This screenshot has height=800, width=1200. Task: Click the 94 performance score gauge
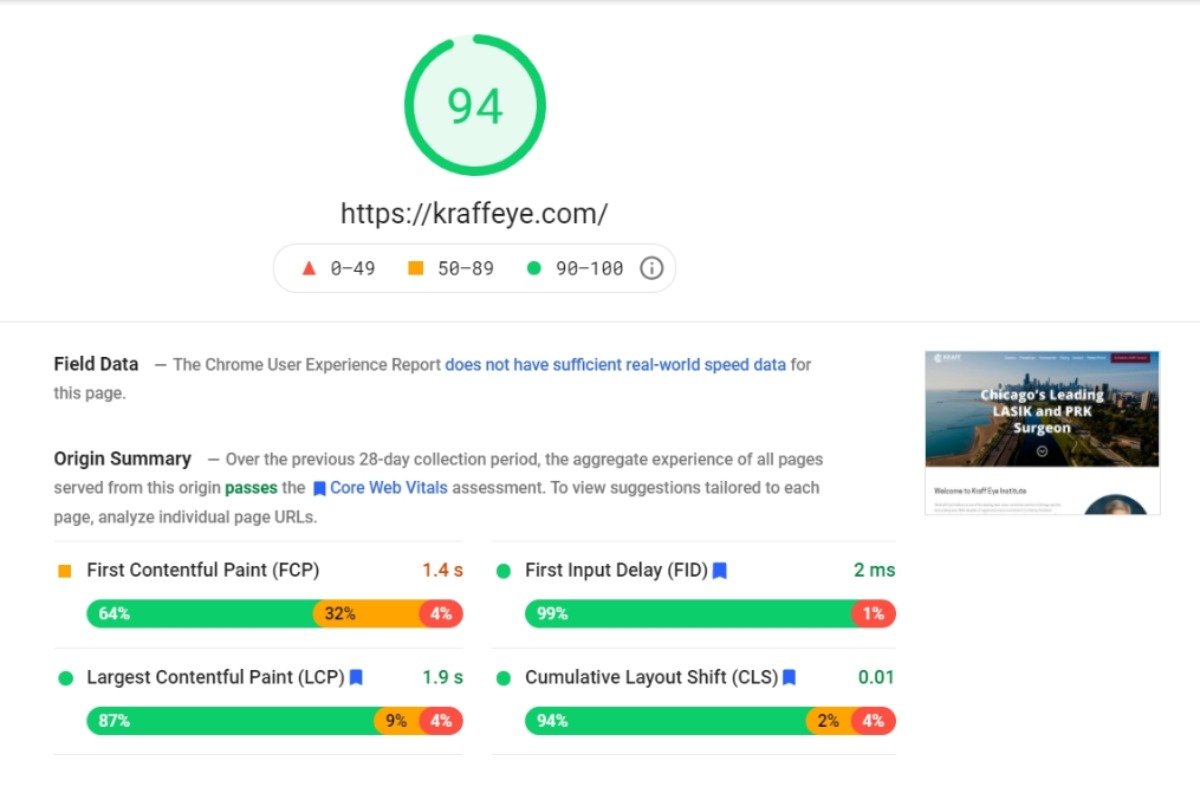(475, 106)
